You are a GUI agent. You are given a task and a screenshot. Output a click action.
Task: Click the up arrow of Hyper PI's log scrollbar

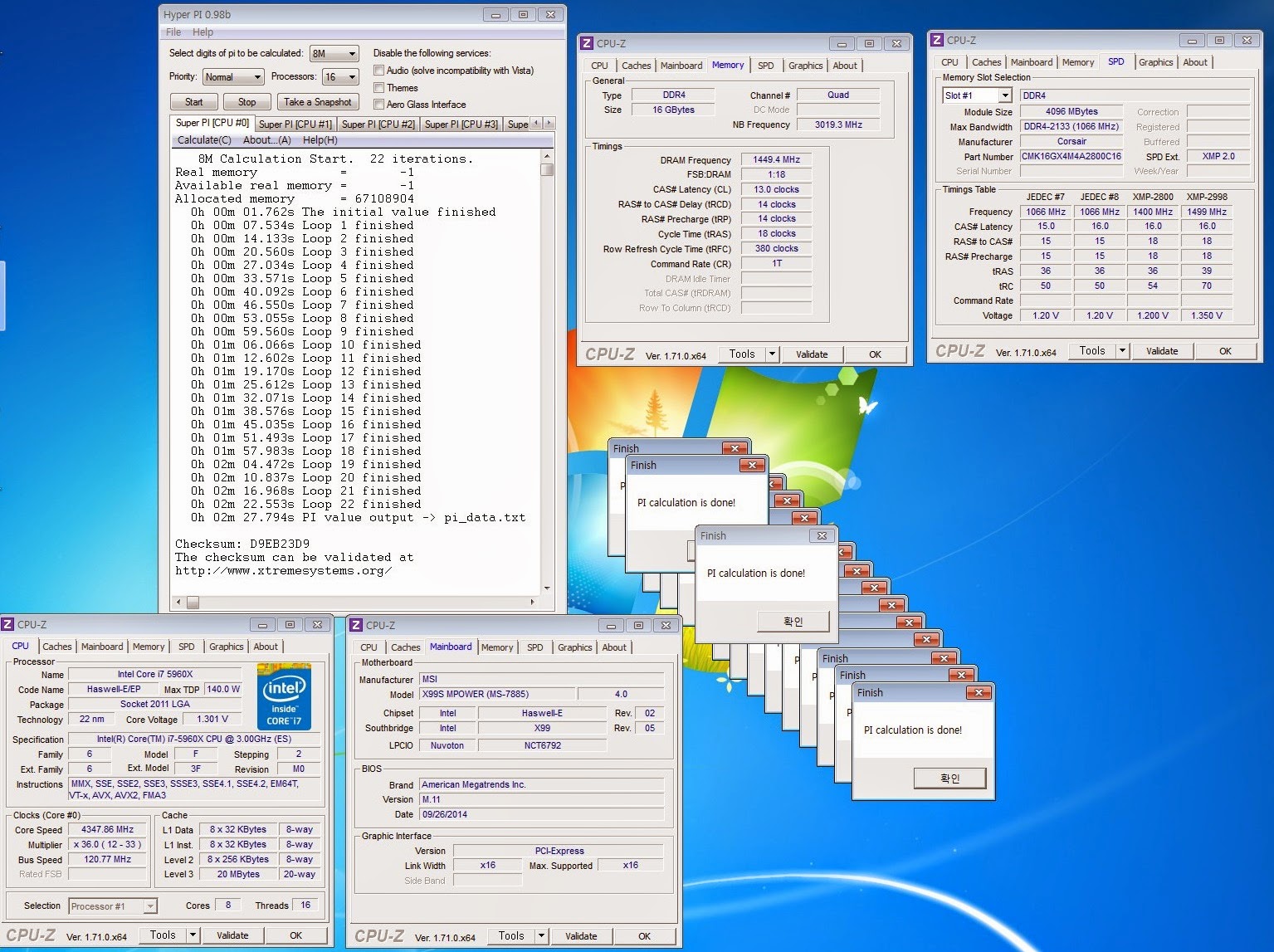(546, 156)
